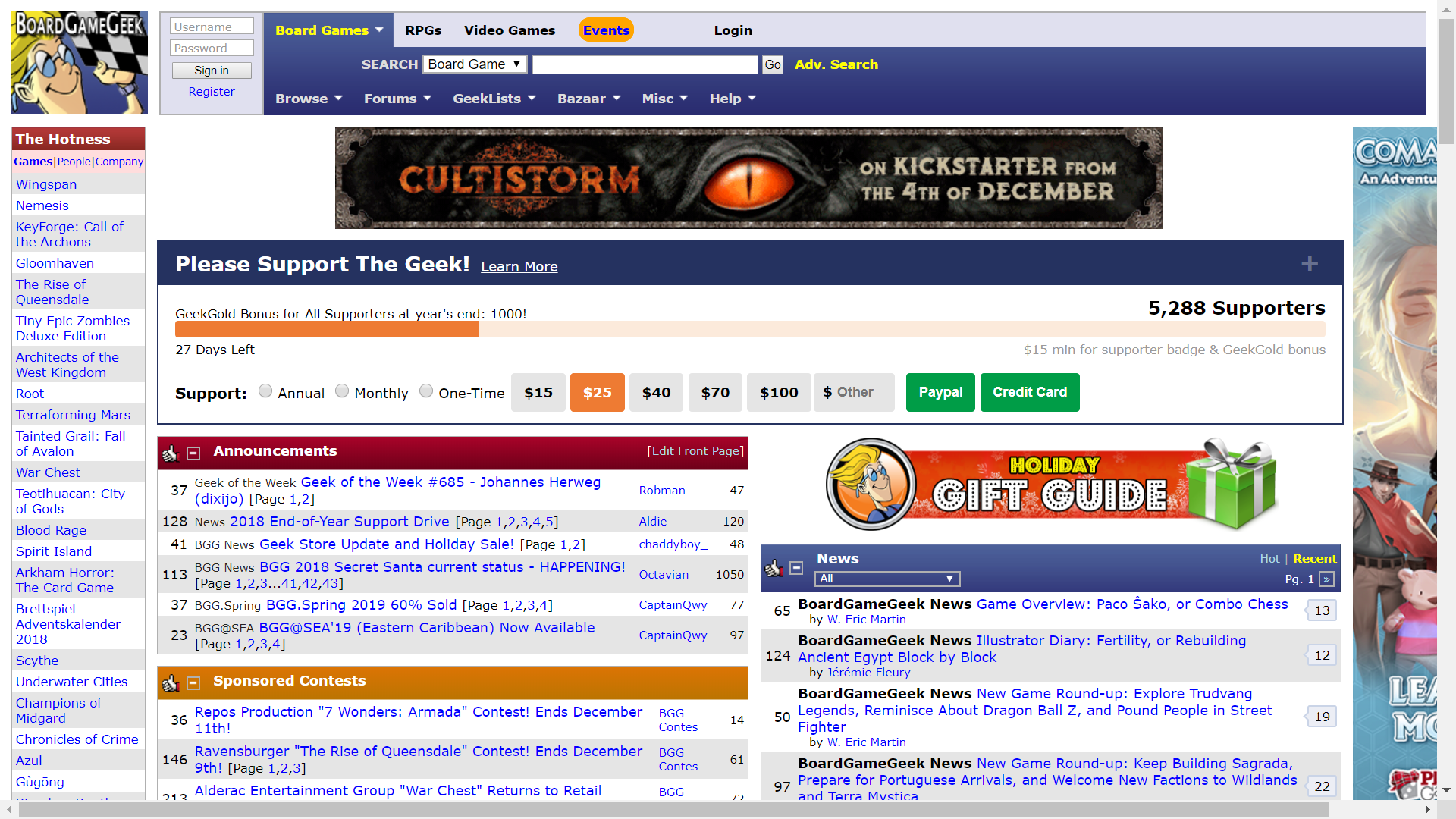Click thumbs-up icon in News header
The width and height of the screenshot is (1456, 819).
tap(773, 568)
